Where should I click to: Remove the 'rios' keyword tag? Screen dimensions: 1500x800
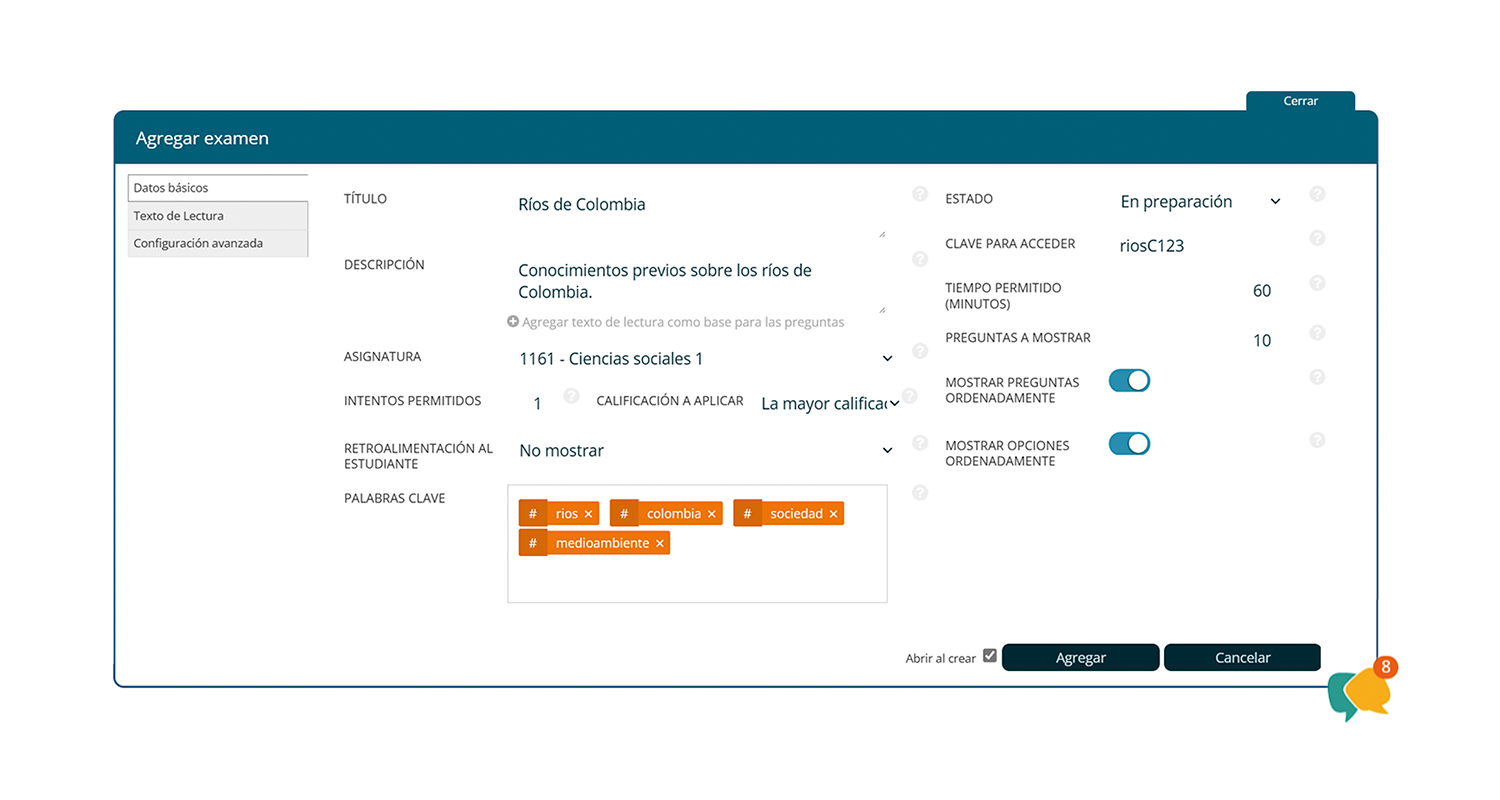(x=588, y=514)
